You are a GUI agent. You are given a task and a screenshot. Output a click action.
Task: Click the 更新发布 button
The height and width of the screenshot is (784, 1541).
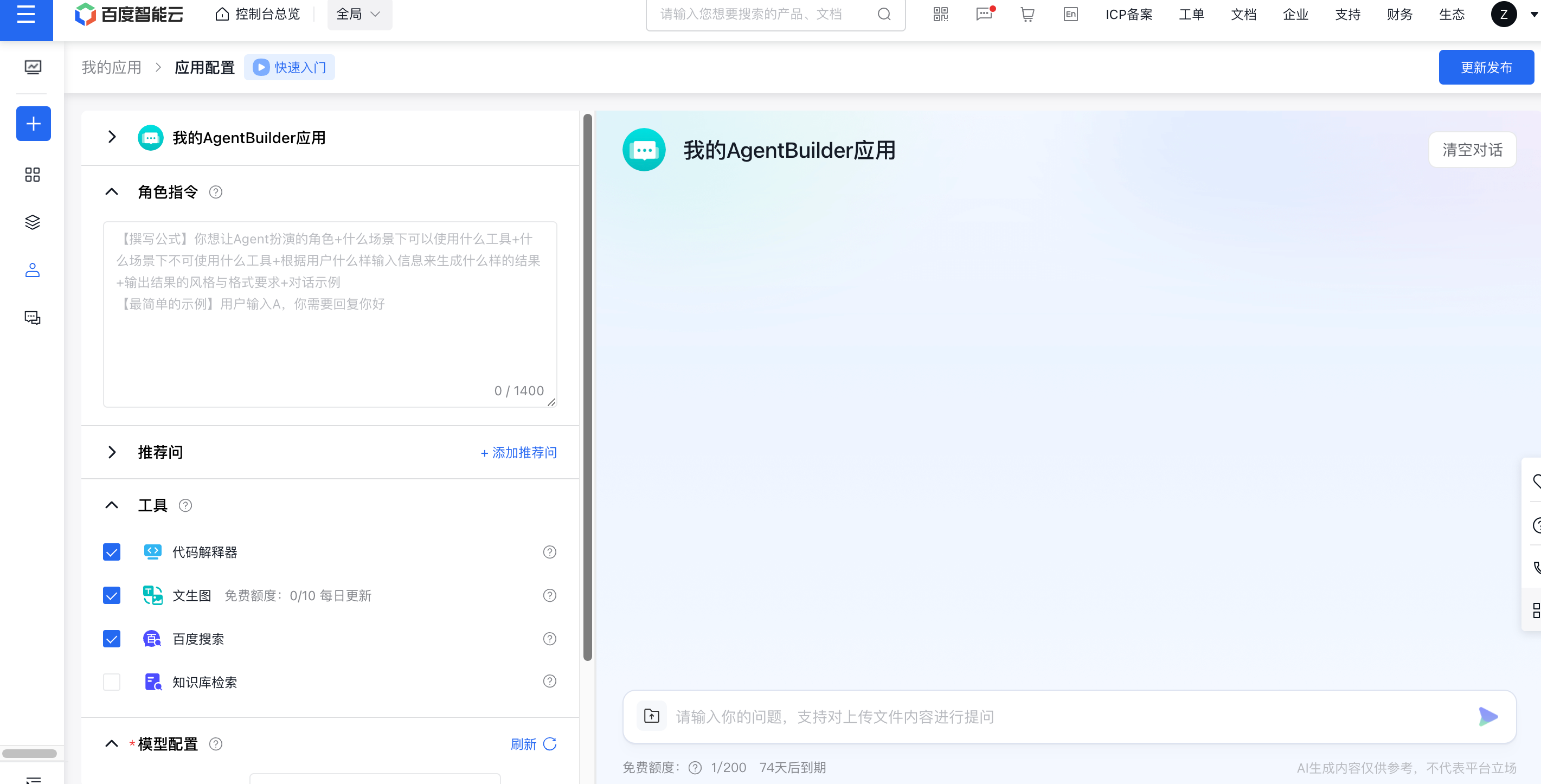(x=1486, y=67)
